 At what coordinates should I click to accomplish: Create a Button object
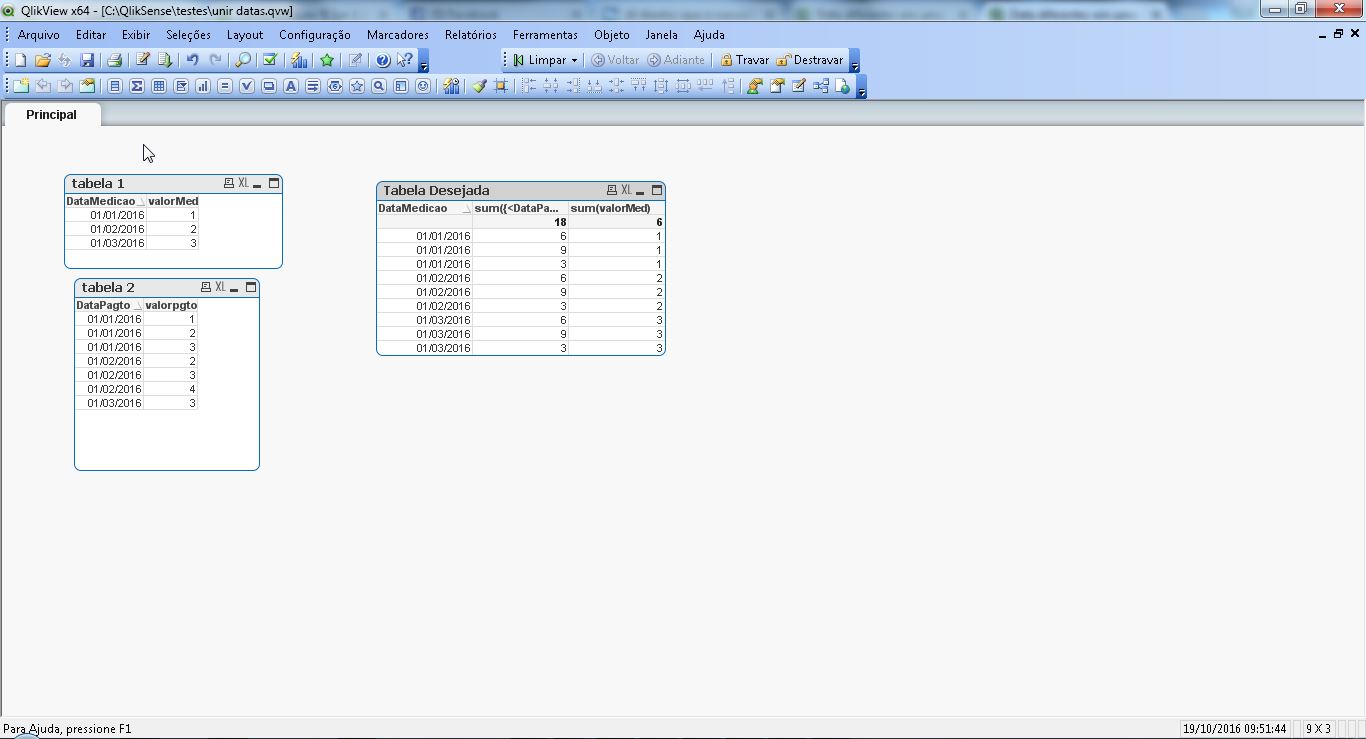(x=269, y=86)
